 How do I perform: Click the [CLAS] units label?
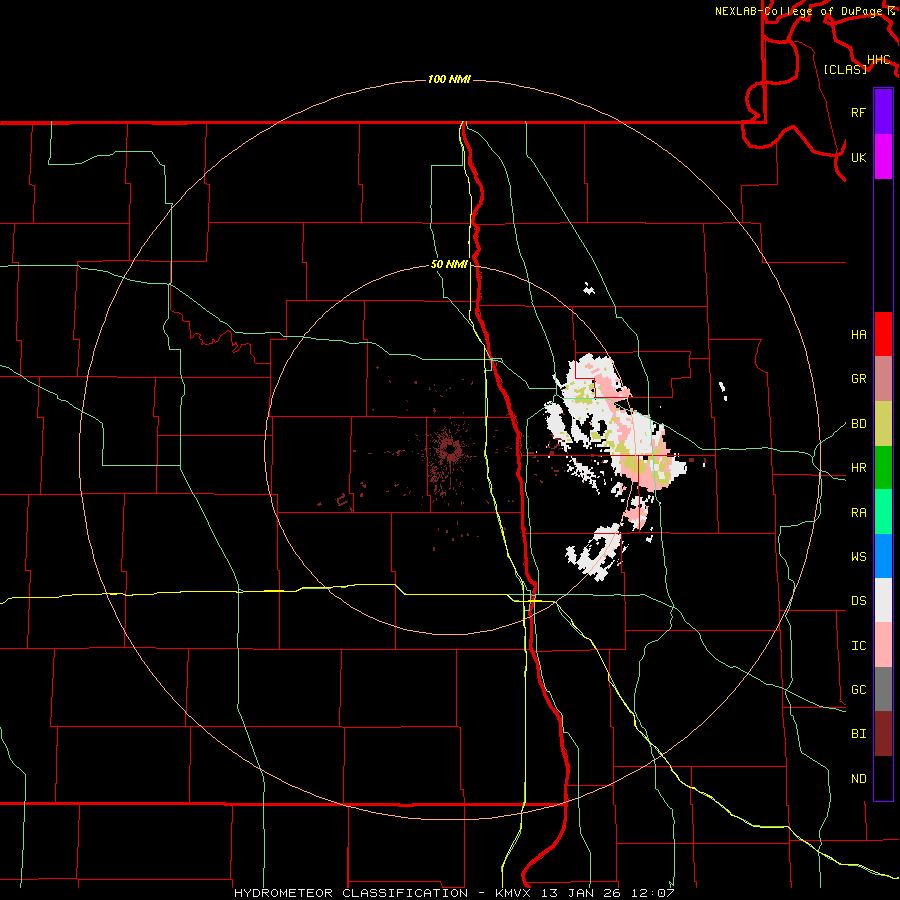pos(845,69)
